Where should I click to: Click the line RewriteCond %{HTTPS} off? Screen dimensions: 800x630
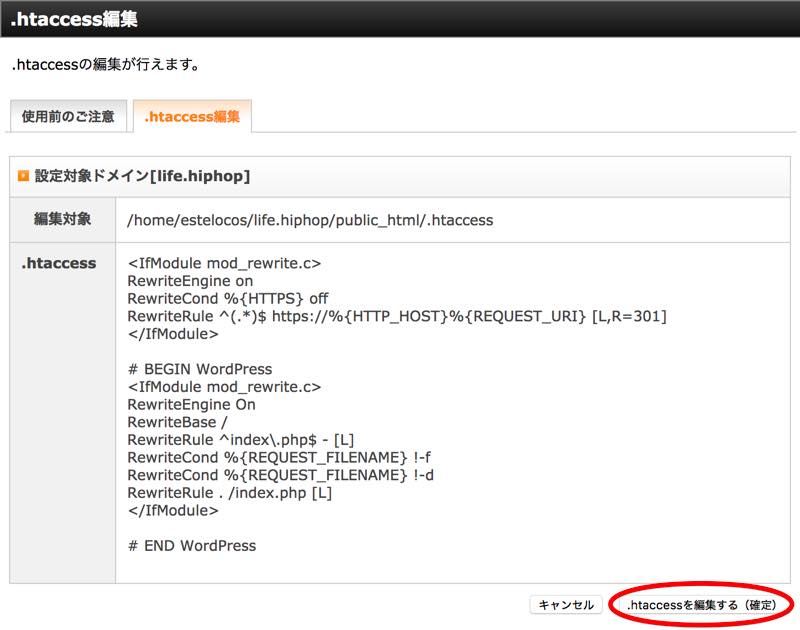(x=228, y=298)
